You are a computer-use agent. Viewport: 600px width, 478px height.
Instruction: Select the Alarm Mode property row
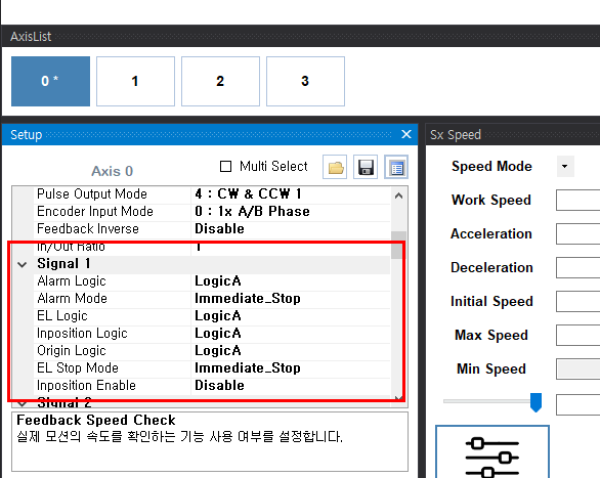click(x=100, y=298)
